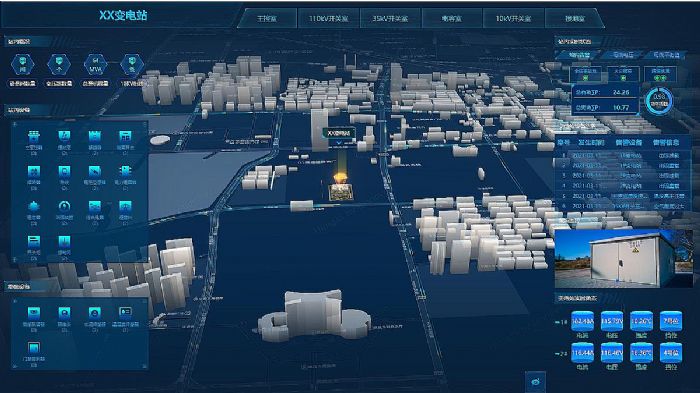Open the 10kV开关室 tab
This screenshot has width=700, height=393.
513,18
